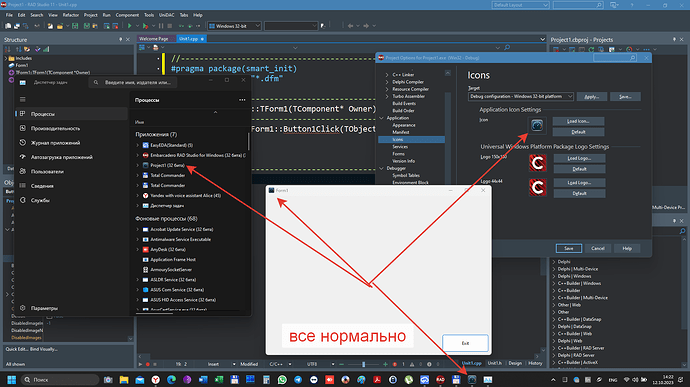Open the Task Manager three-dots options menu
The height and width of the screenshot is (387, 690).
[x=242, y=100]
